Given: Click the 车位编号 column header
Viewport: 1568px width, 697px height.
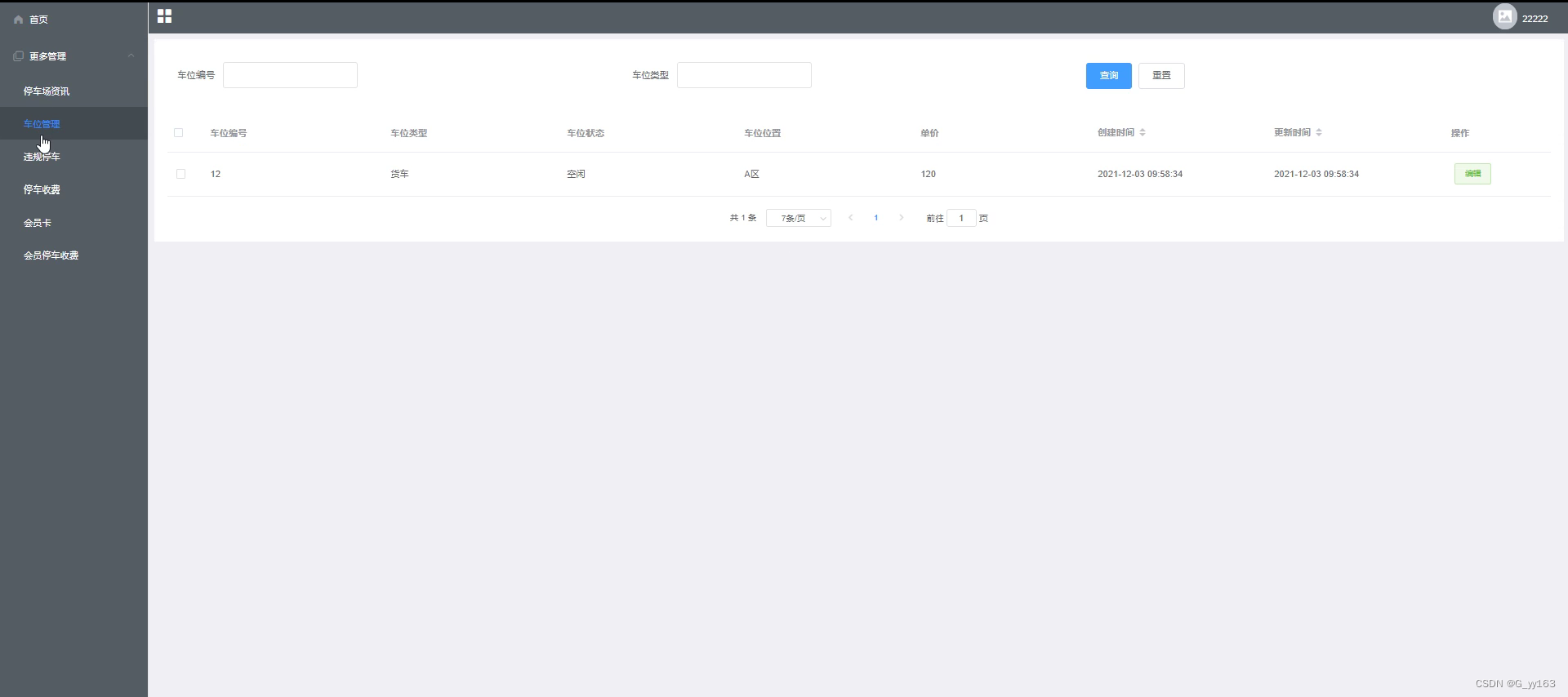Looking at the screenshot, I should 229,133.
